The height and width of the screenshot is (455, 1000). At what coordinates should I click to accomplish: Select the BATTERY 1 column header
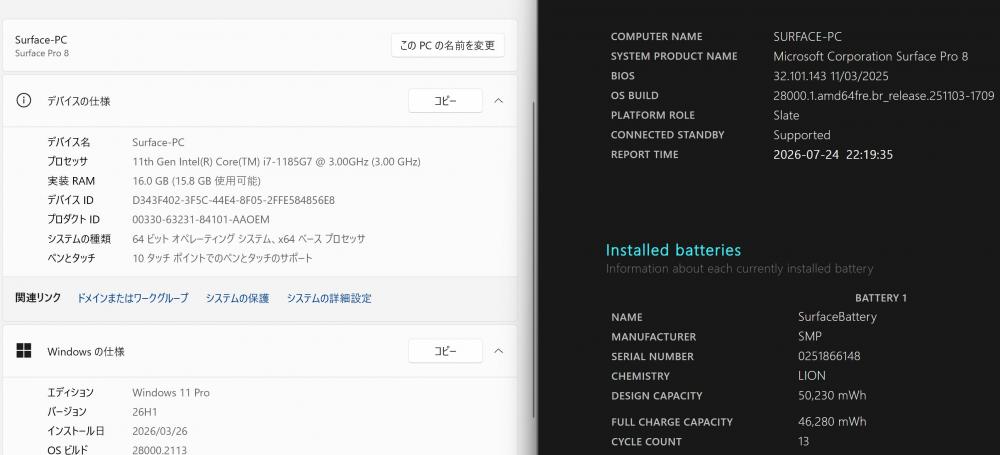(881, 298)
